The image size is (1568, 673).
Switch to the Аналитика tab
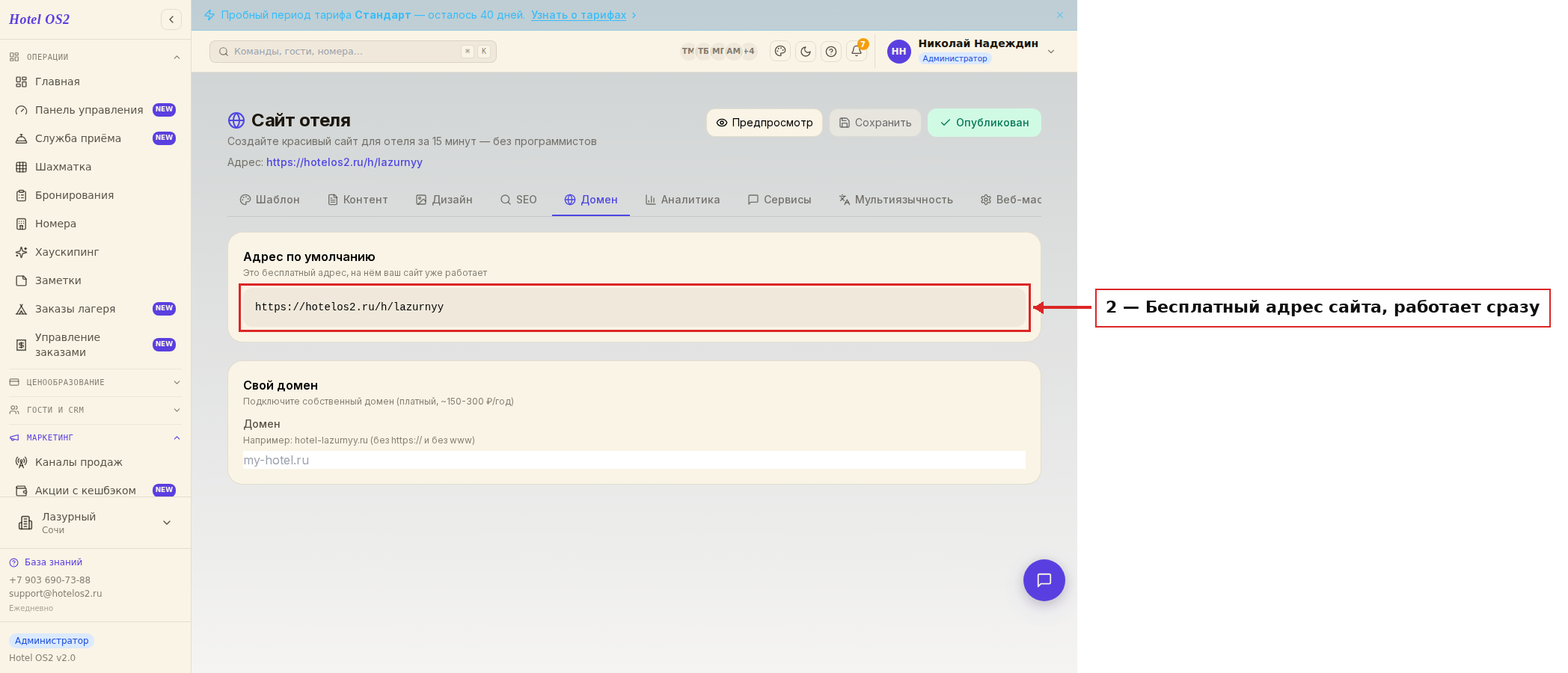[682, 200]
